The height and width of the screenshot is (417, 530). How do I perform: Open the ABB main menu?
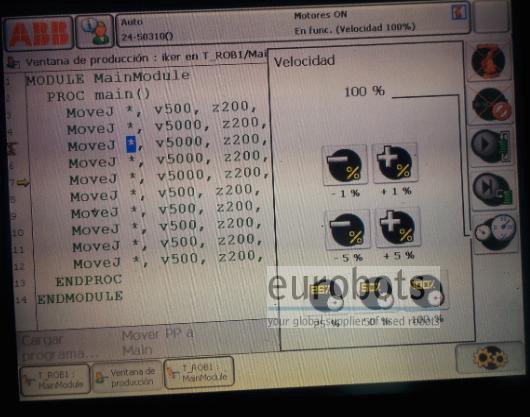click(39, 33)
